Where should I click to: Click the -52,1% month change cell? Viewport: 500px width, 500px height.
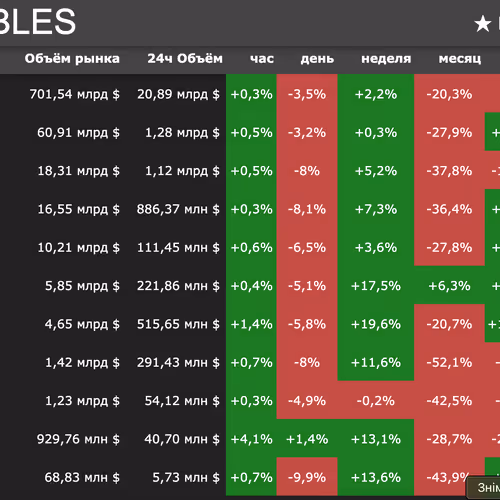pyautogui.click(x=449, y=362)
